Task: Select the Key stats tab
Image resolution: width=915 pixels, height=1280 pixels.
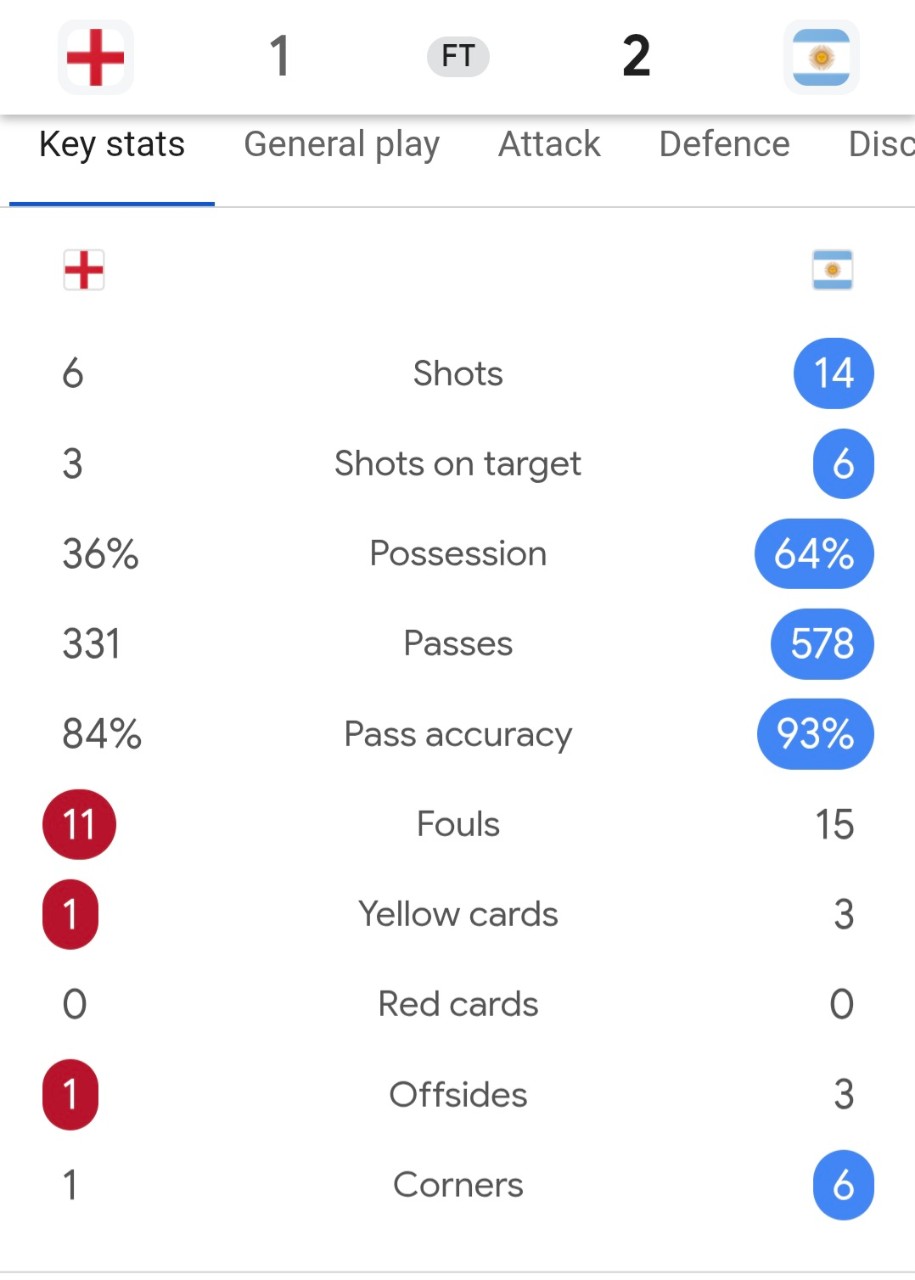Action: click(112, 144)
